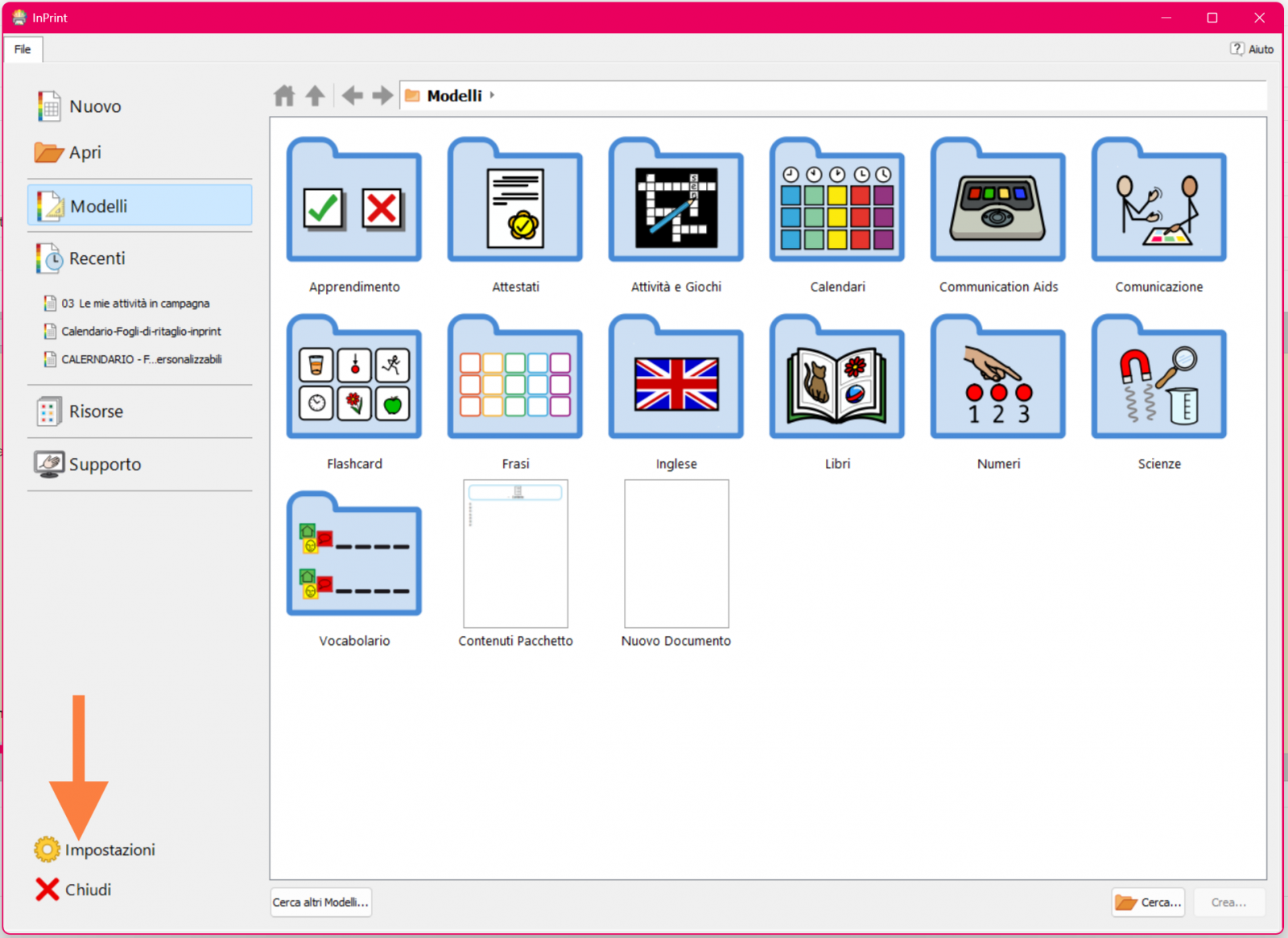Select the Nuovo Documento blank template

676,554
